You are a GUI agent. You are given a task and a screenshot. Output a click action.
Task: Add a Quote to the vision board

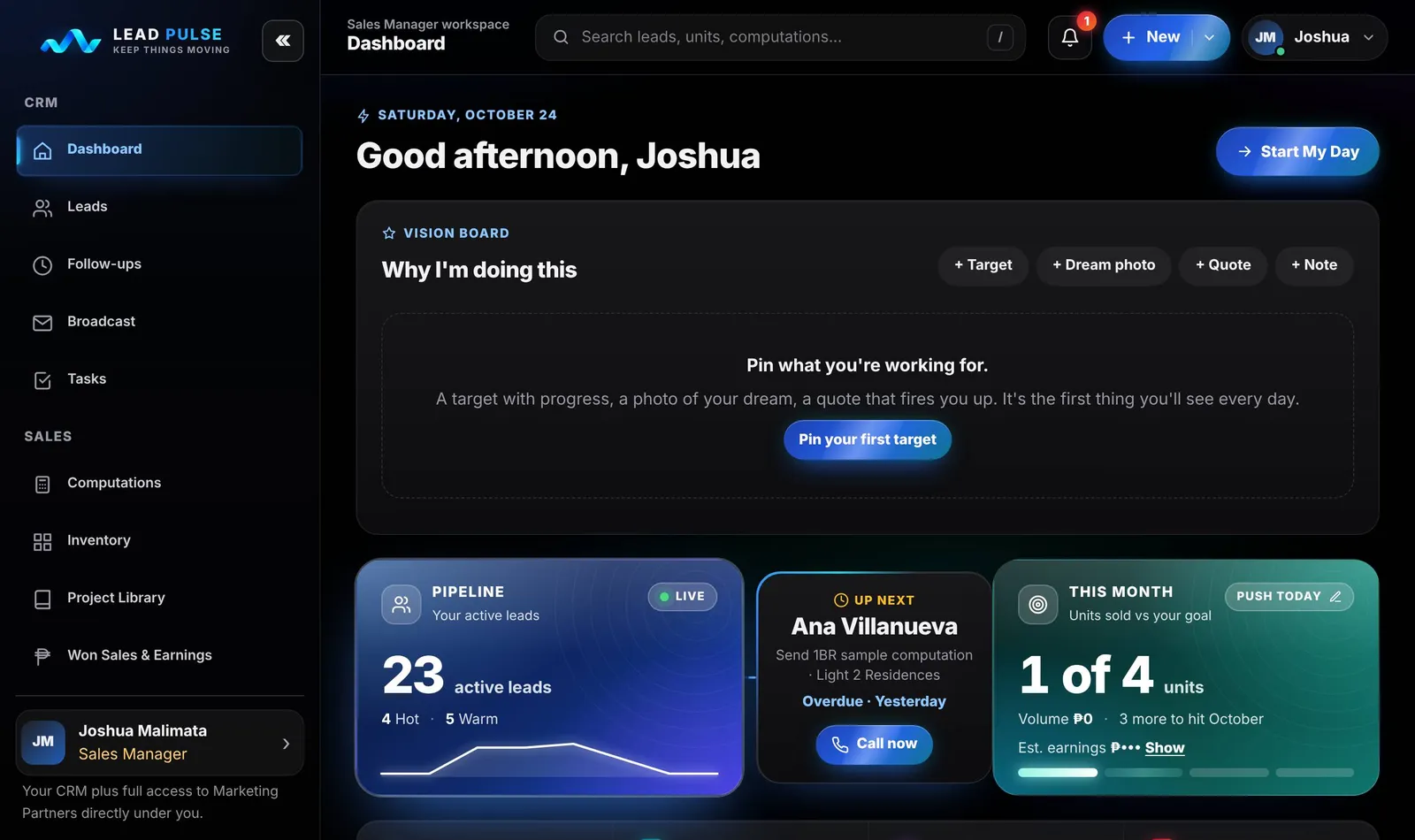coord(1223,265)
